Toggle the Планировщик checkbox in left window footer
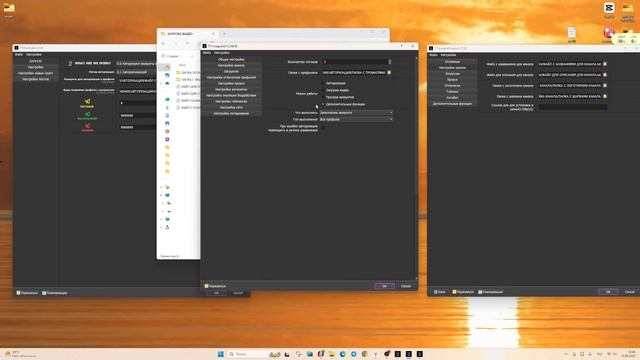Viewport: 640px width, 360px height. (55, 293)
